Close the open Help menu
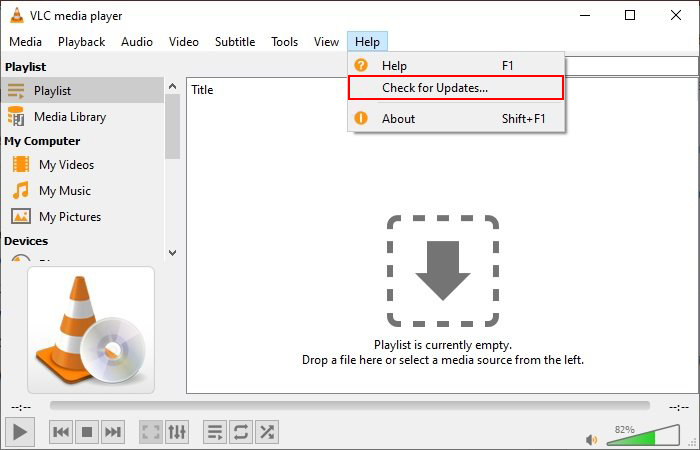This screenshot has width=700, height=450. pos(367,42)
